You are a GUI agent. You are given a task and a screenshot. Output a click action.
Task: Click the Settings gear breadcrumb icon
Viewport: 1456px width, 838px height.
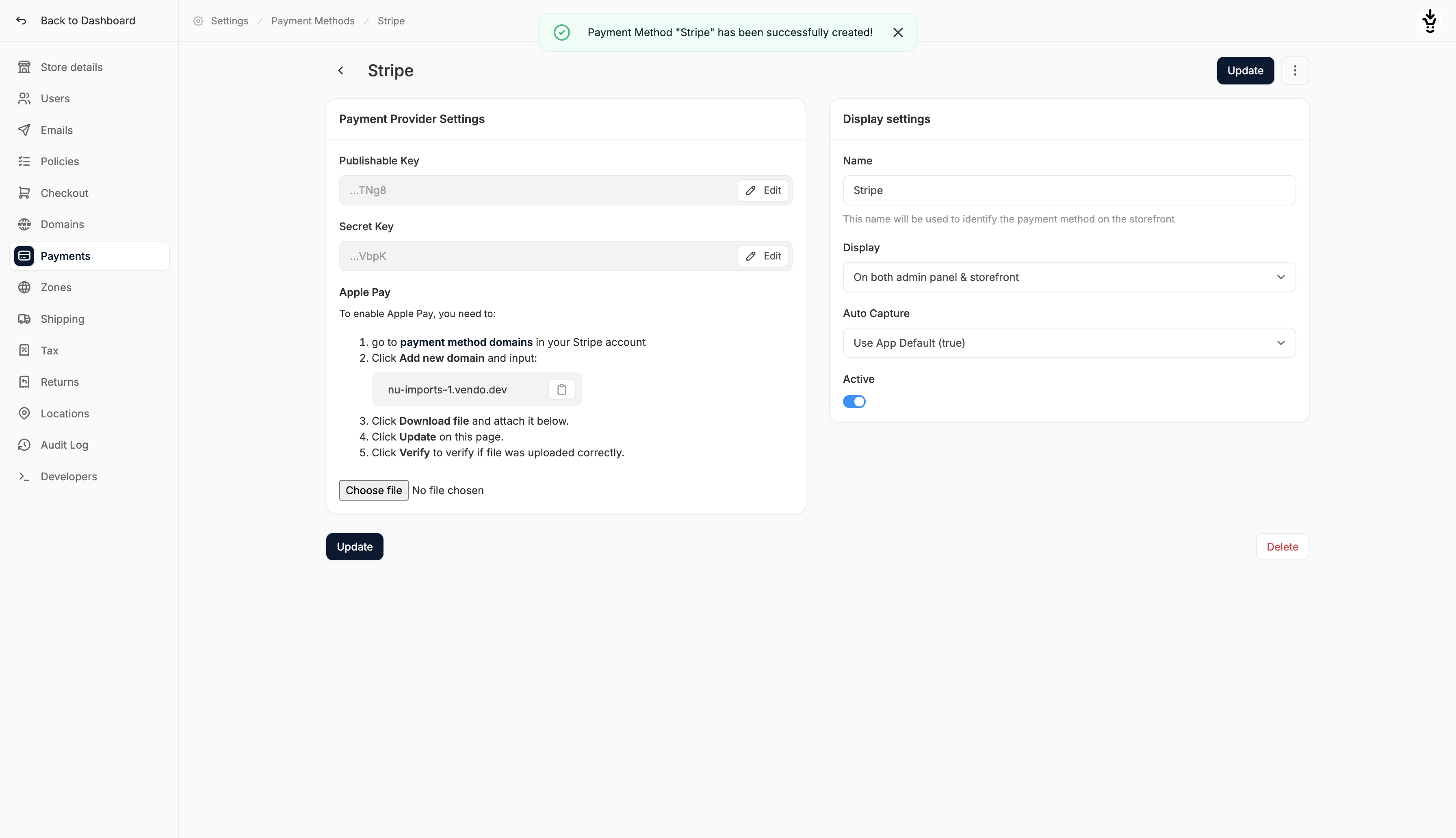198,21
